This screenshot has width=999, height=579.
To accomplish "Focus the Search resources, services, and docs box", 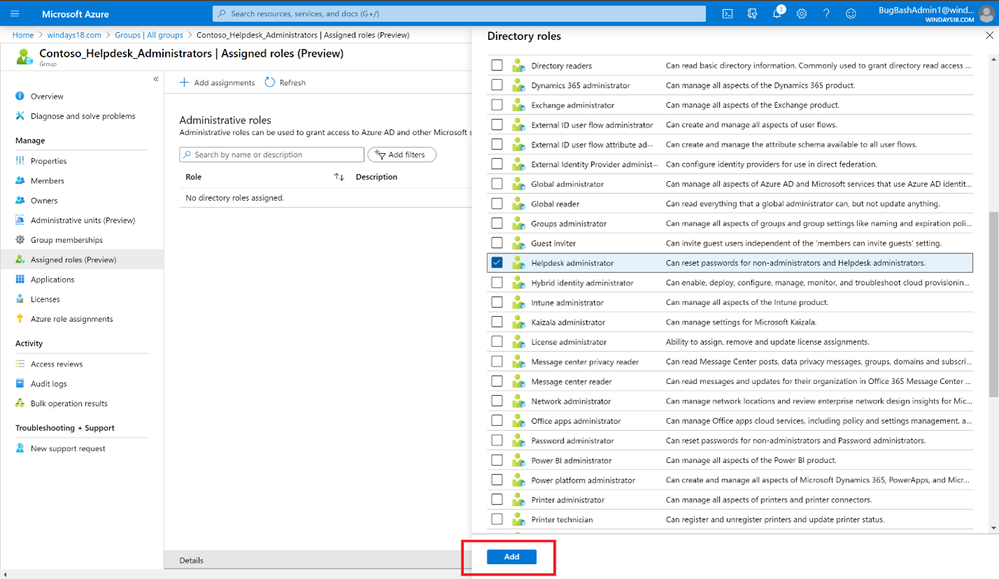I will [459, 13].
